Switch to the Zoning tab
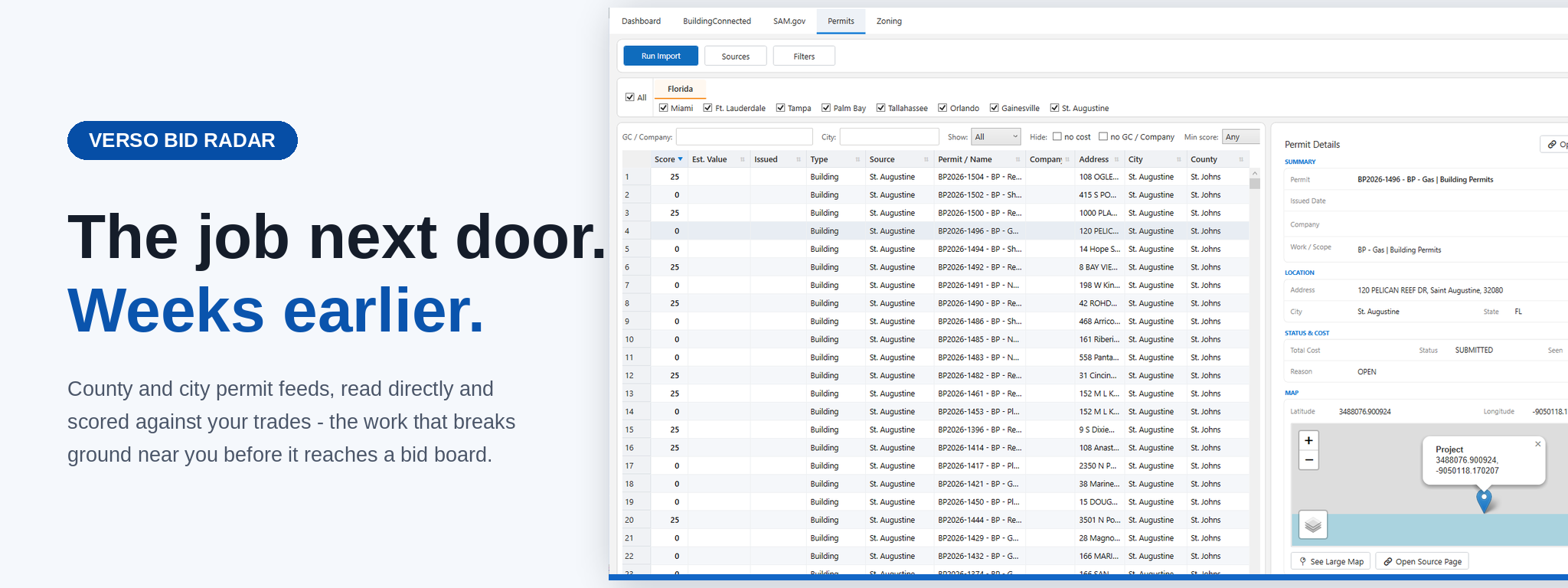 click(x=889, y=21)
